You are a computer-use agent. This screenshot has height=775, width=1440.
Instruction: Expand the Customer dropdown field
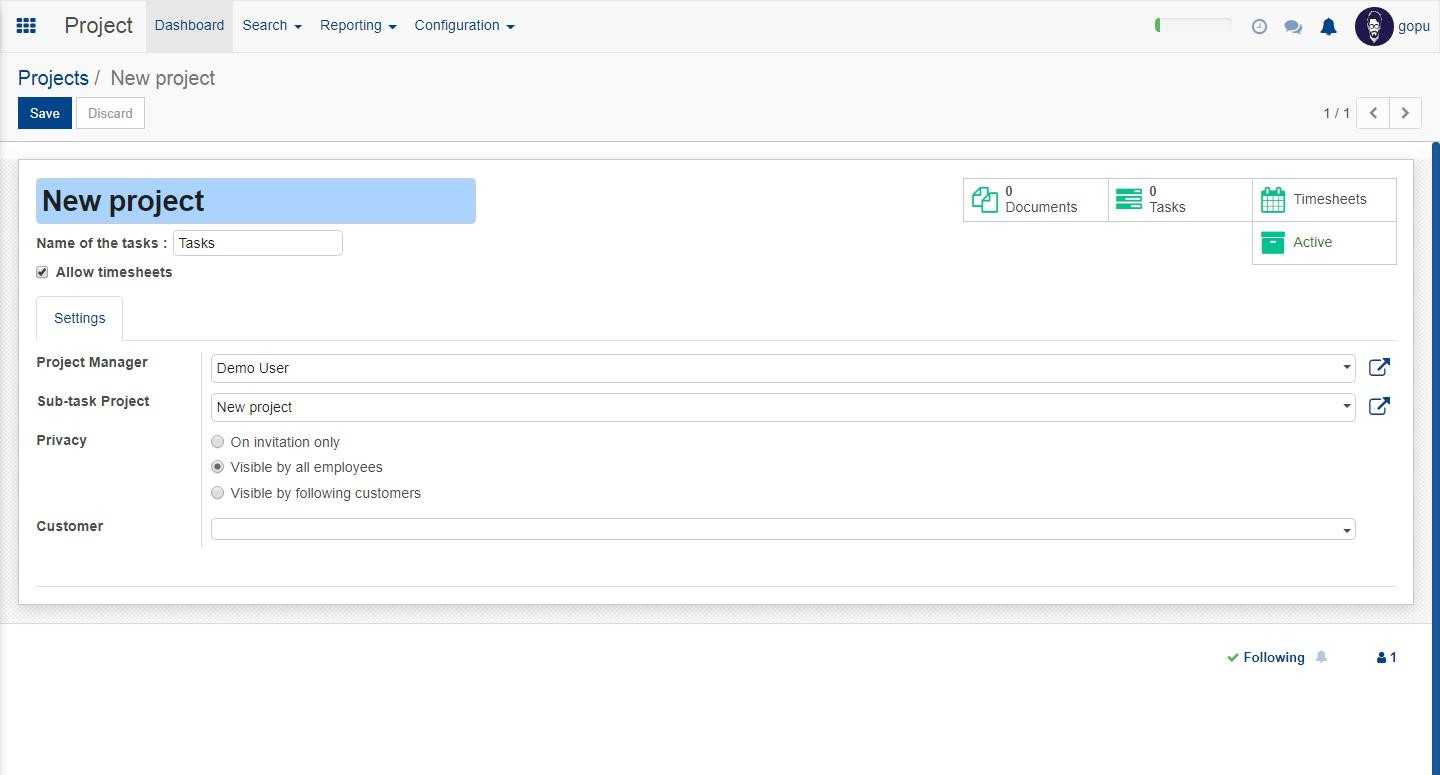1346,530
